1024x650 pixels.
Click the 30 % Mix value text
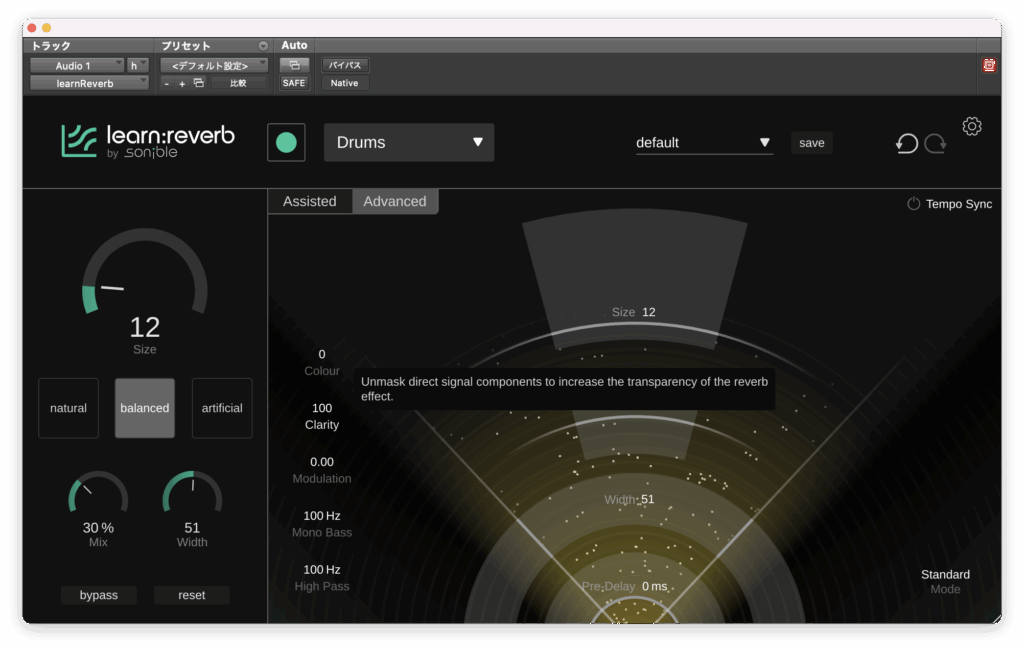[x=98, y=528]
